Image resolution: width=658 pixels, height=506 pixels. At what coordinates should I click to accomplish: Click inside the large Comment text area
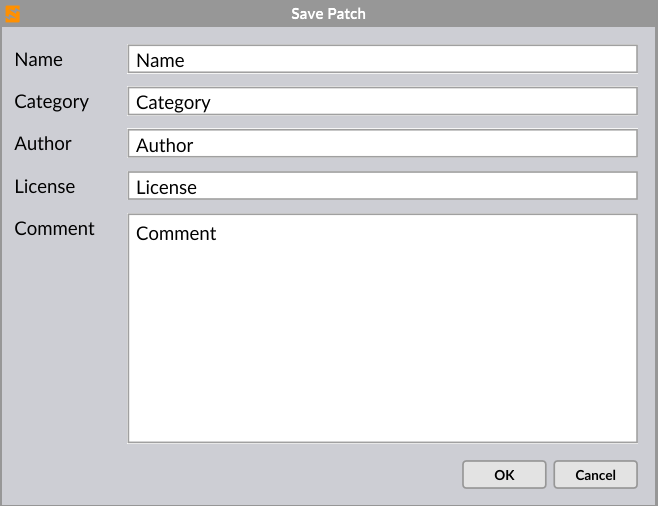pos(382,328)
